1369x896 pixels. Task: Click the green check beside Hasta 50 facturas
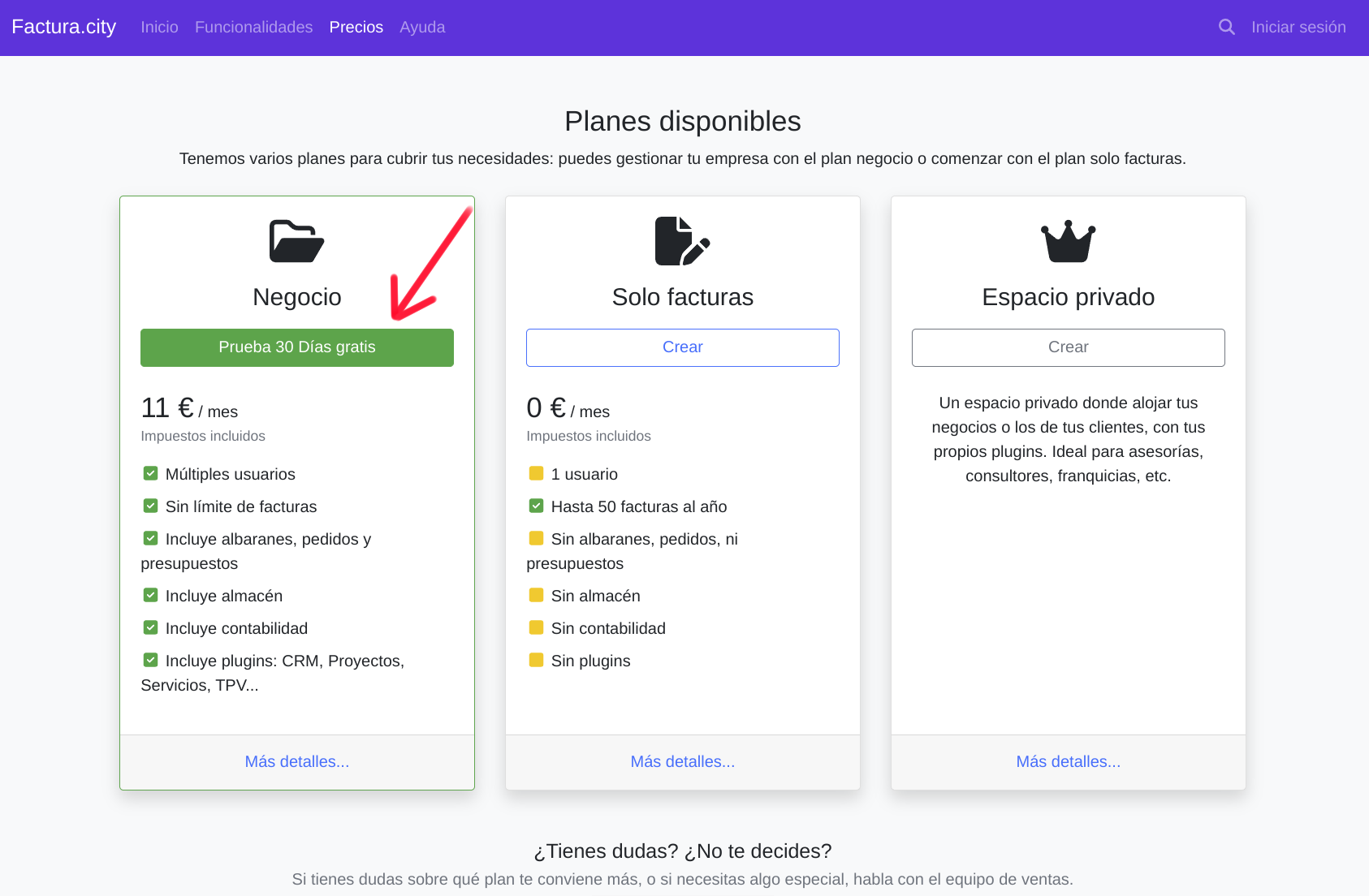click(x=536, y=506)
